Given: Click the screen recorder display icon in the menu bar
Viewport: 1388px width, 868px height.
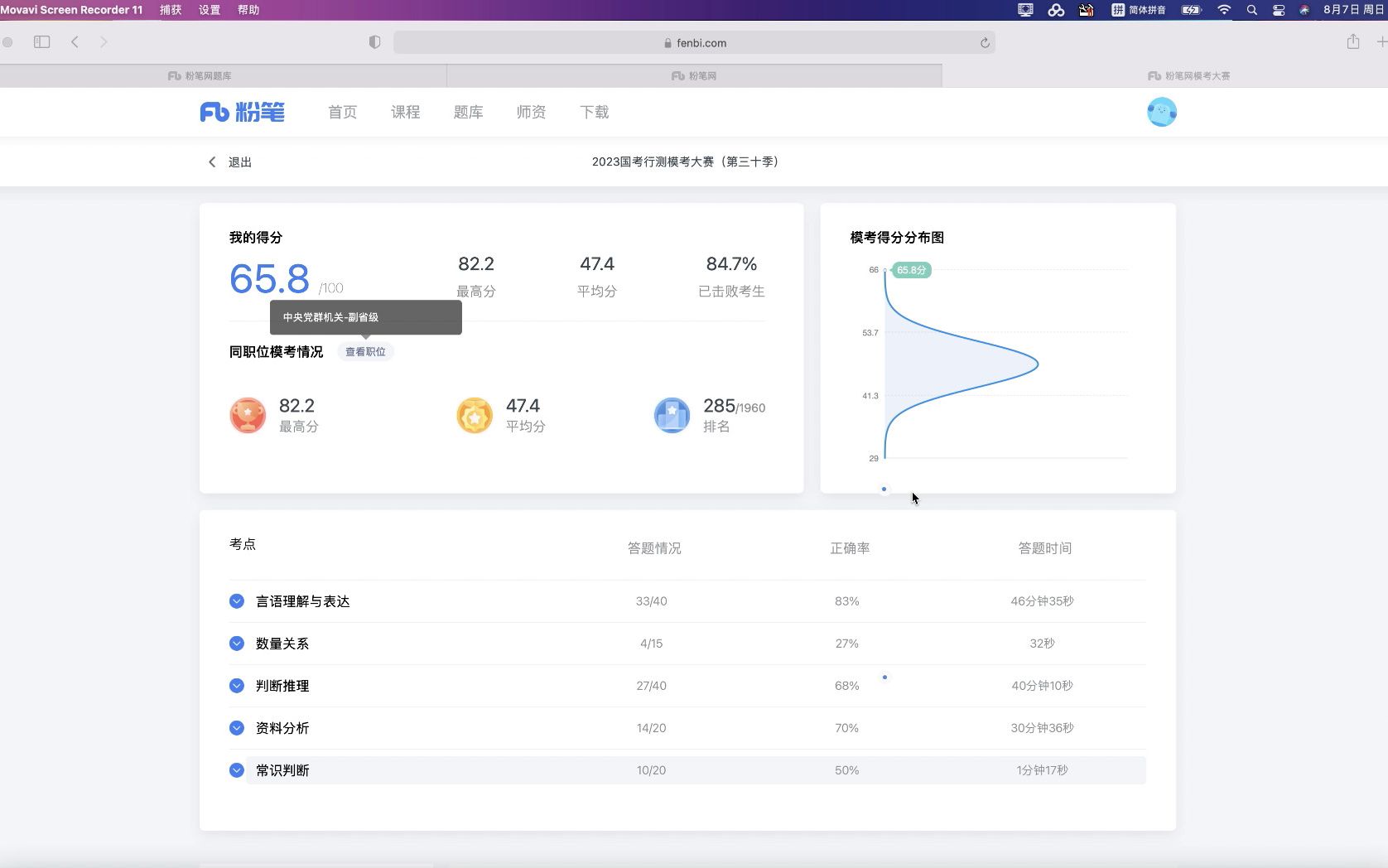Looking at the screenshot, I should point(1025,10).
